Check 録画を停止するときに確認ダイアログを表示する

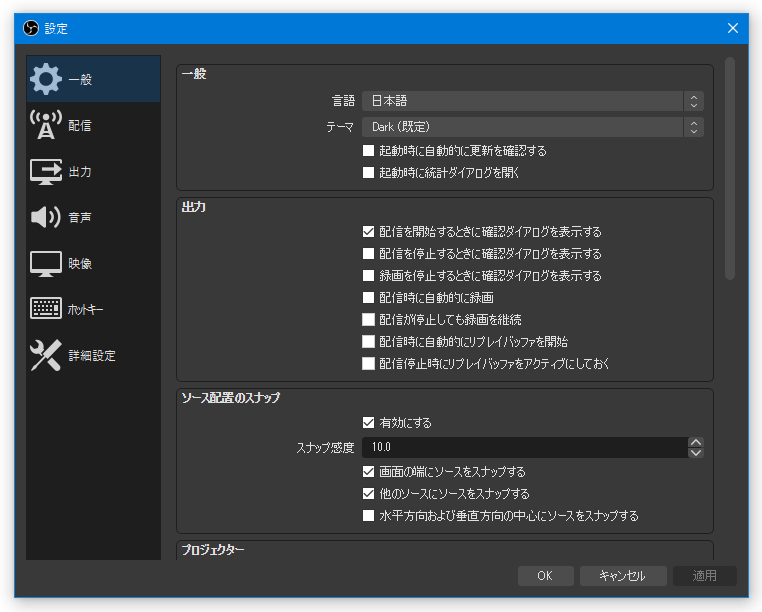coord(368,276)
